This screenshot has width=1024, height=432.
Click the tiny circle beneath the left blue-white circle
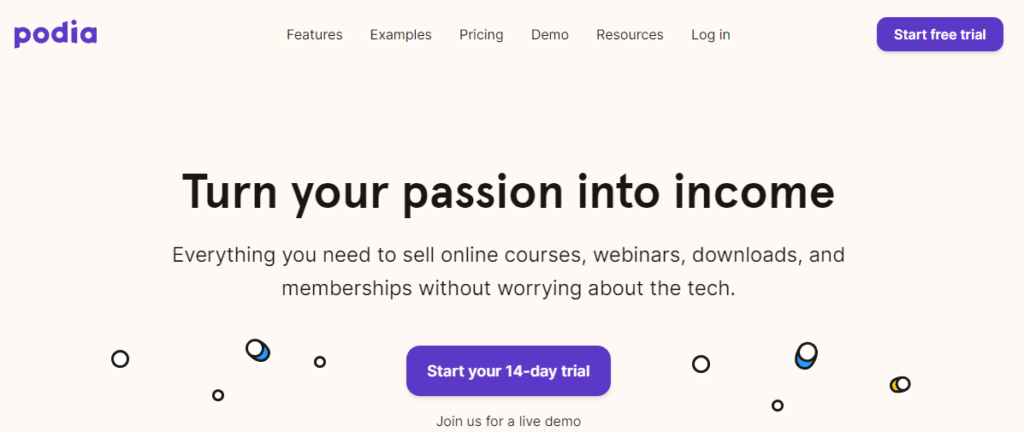pos(218,395)
